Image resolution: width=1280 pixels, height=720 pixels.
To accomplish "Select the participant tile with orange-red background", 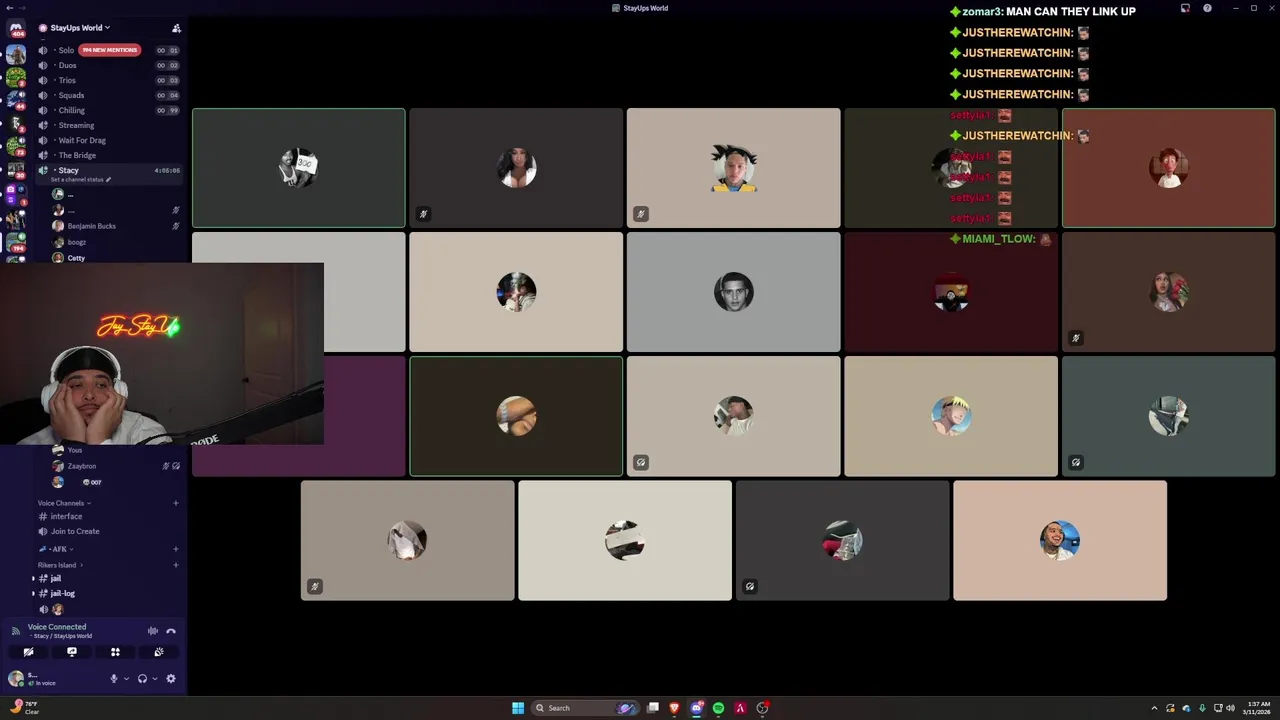I will tap(1169, 168).
